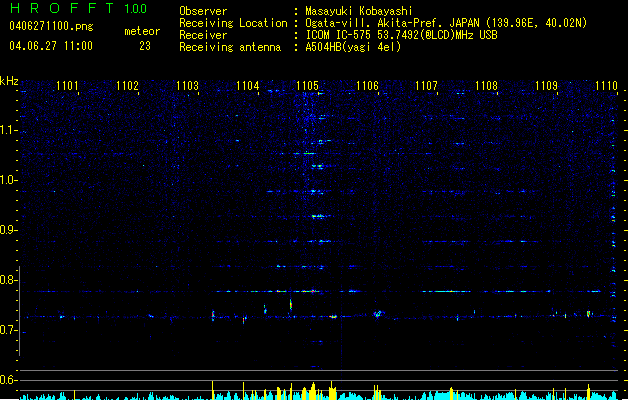Click the 'meteor' count label
This screenshot has width=629, height=400.
click(x=142, y=31)
